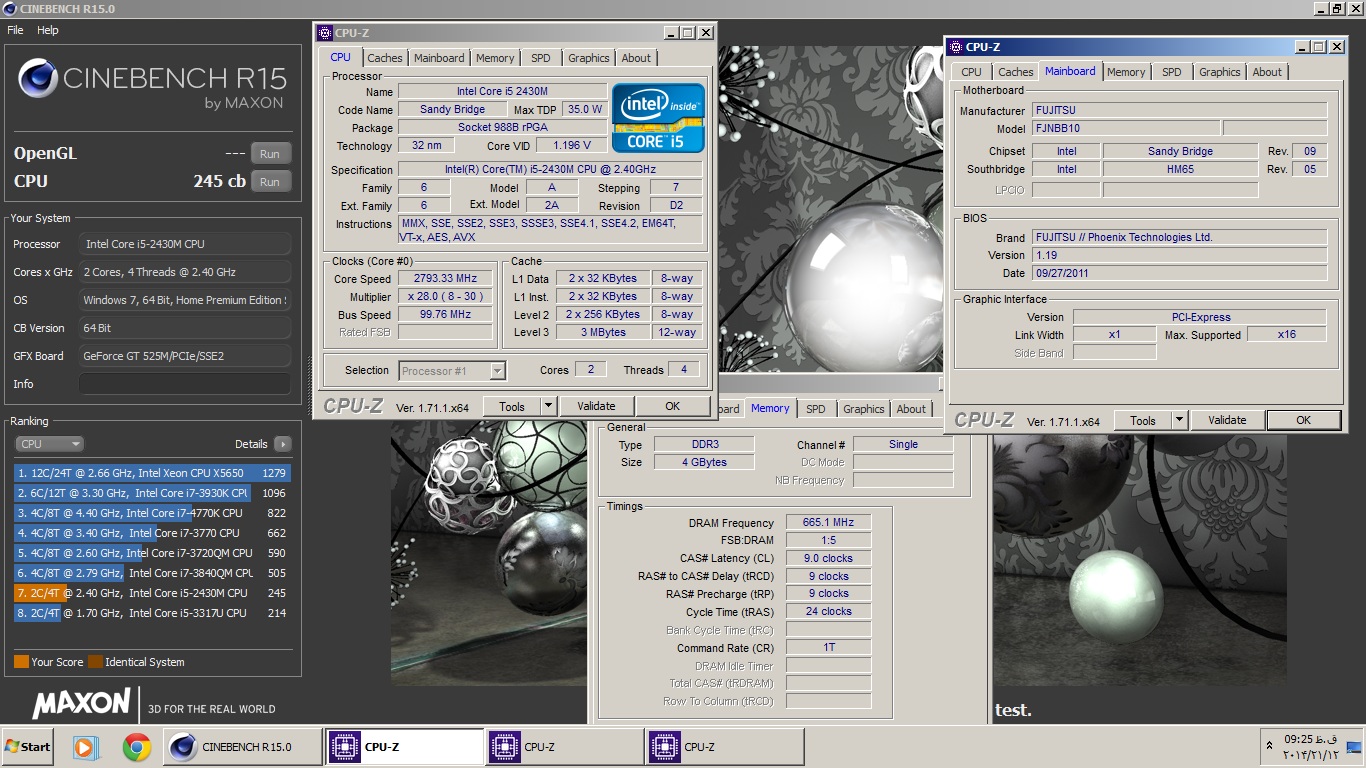Click the MAXON logo at bottom
This screenshot has width=1366, height=768.
pos(82,703)
